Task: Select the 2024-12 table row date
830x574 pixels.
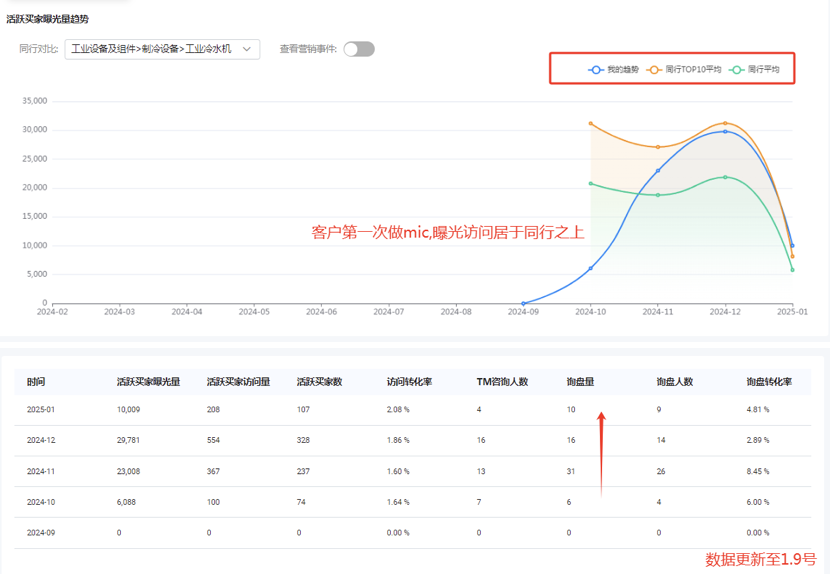Action: 41,440
